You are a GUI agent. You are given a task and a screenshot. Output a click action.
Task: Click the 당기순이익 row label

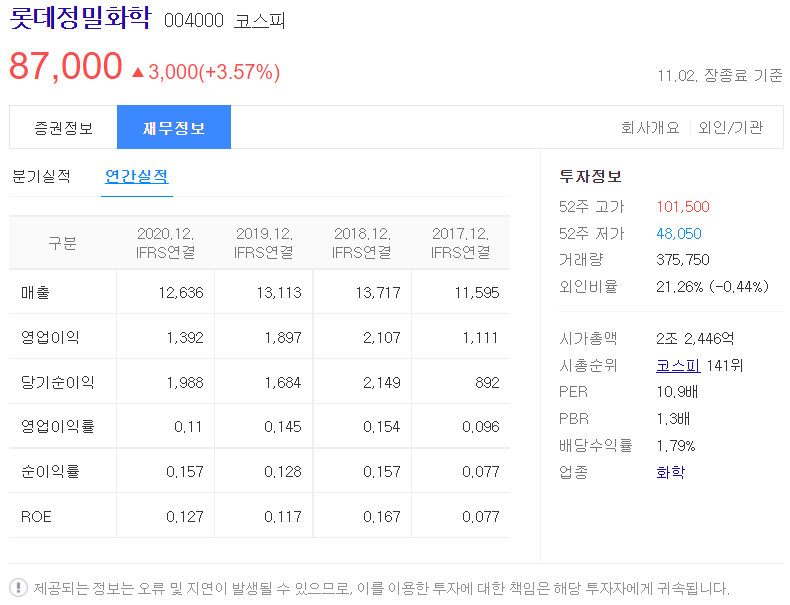pyautogui.click(x=57, y=382)
